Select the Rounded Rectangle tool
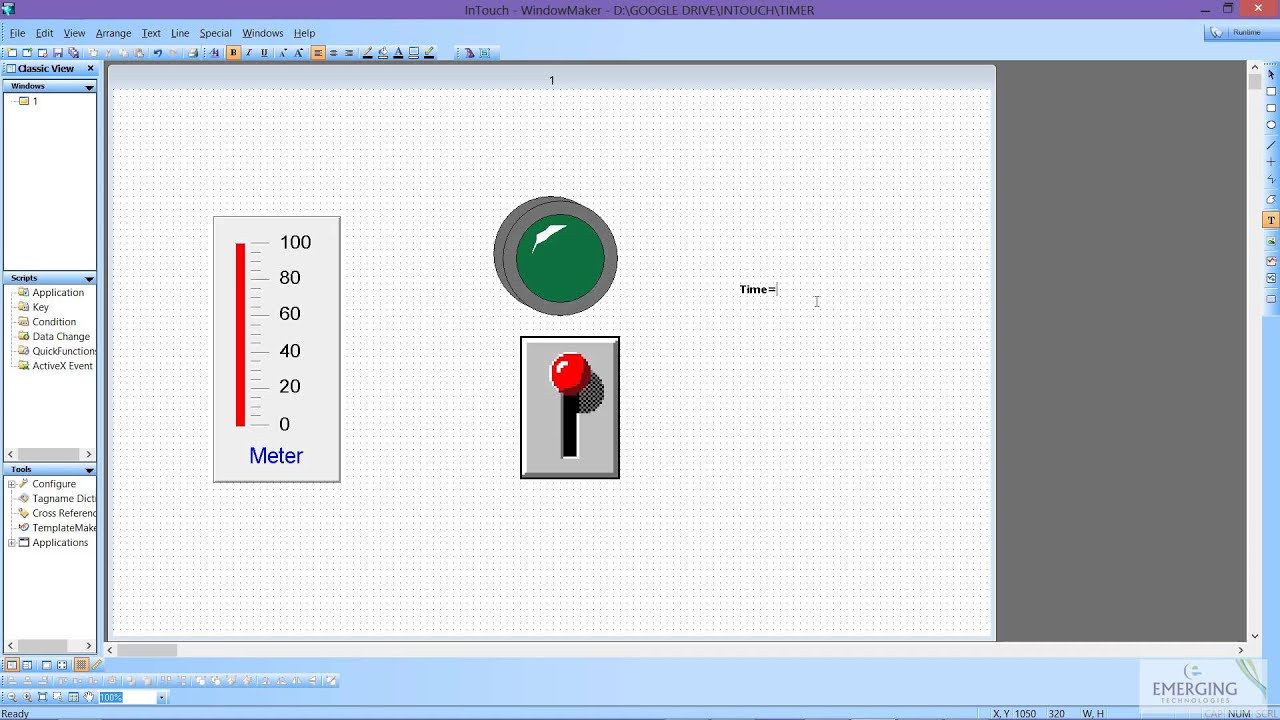This screenshot has width=1280, height=720. point(1271,108)
